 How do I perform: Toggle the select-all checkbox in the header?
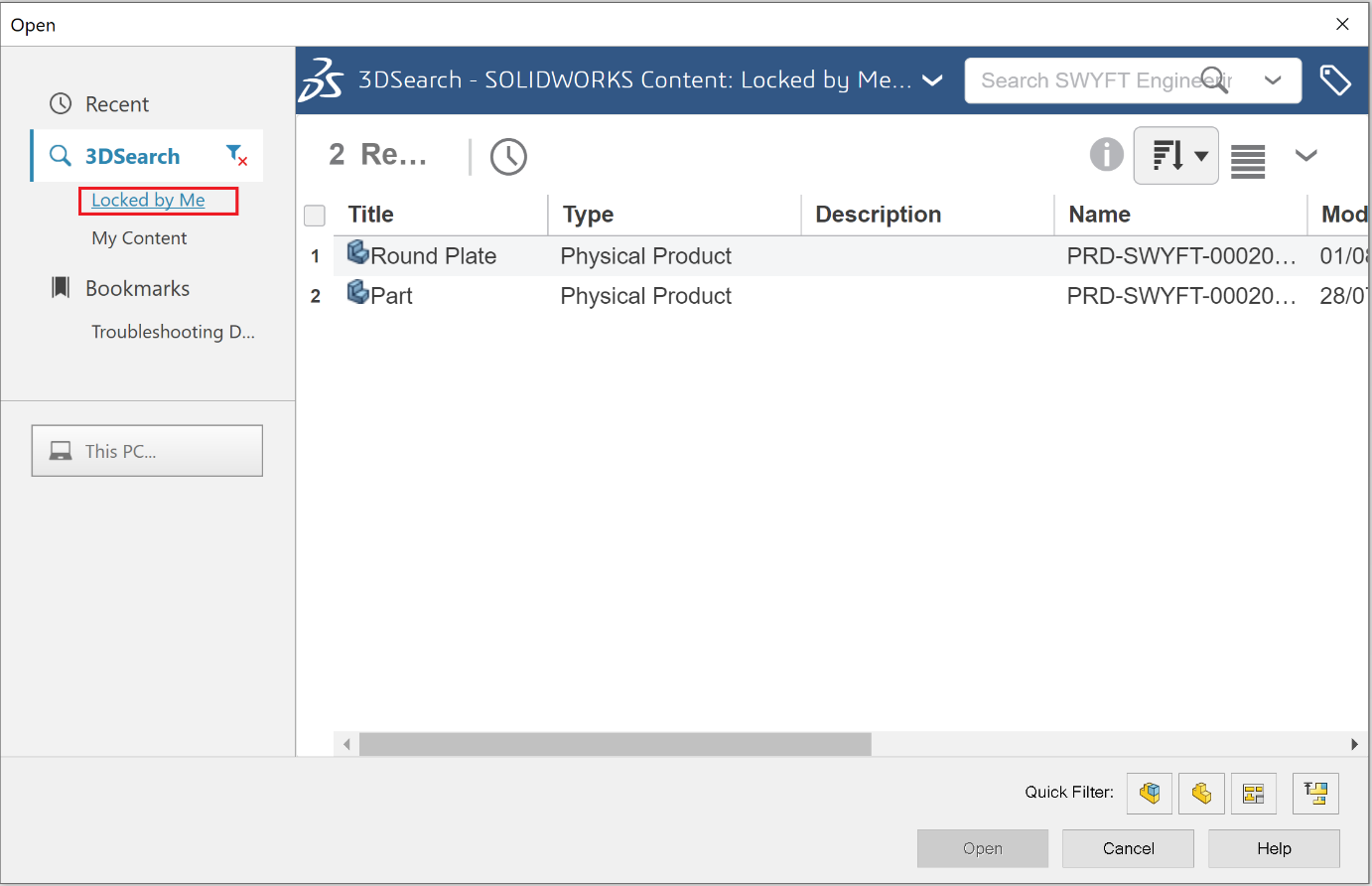pos(314,215)
